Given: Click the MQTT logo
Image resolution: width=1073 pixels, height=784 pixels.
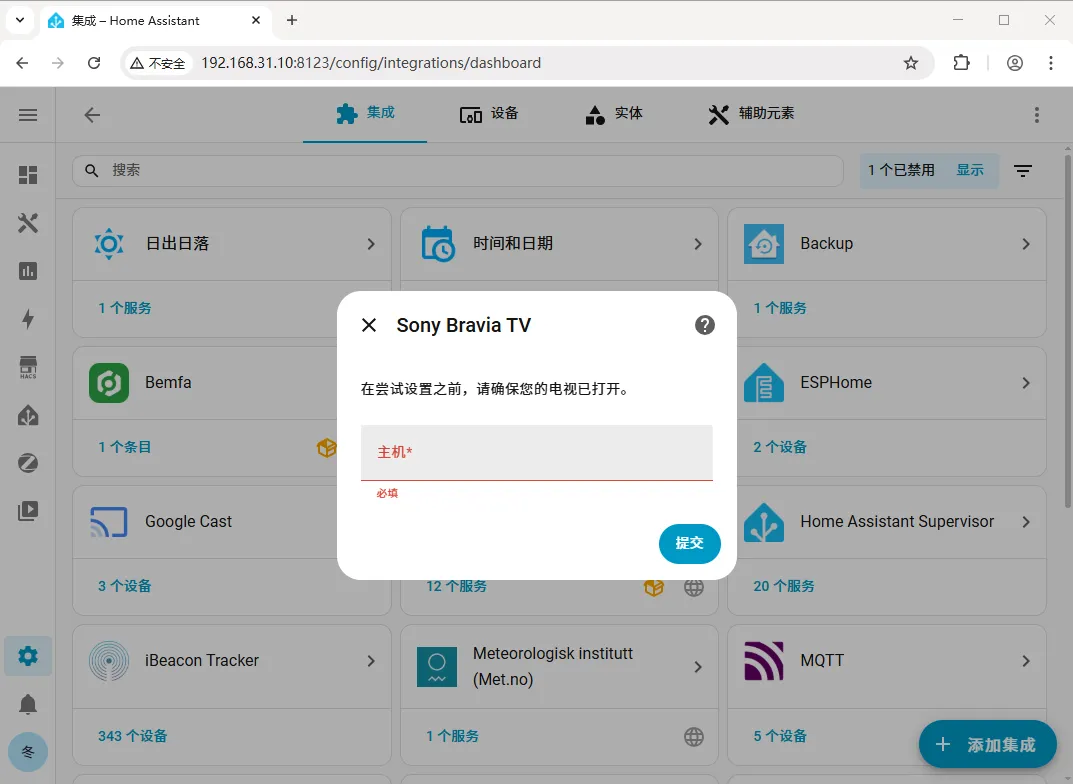Looking at the screenshot, I should click(x=764, y=661).
